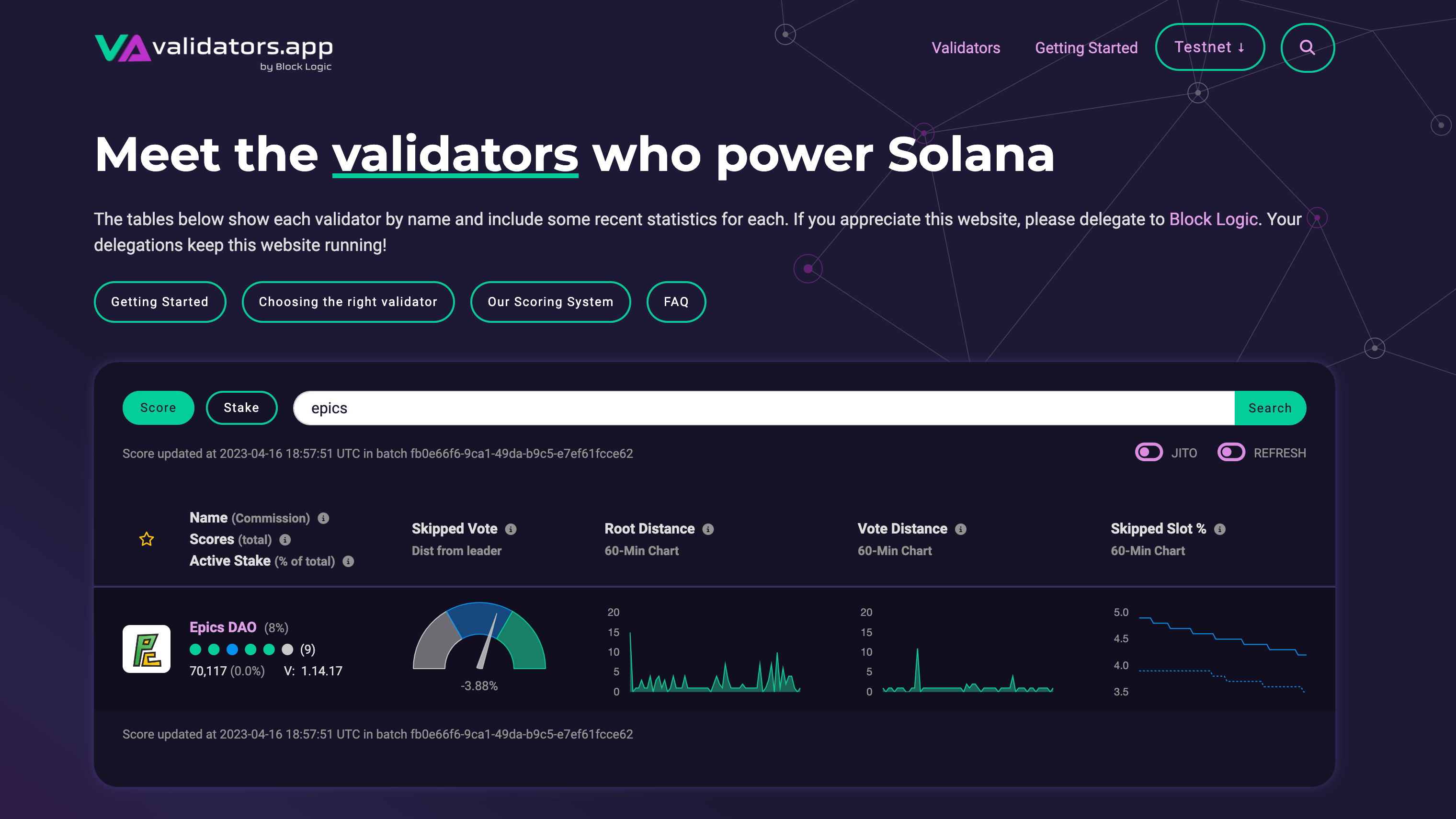The height and width of the screenshot is (819, 1456).
Task: Select the Score tab
Action: click(158, 407)
